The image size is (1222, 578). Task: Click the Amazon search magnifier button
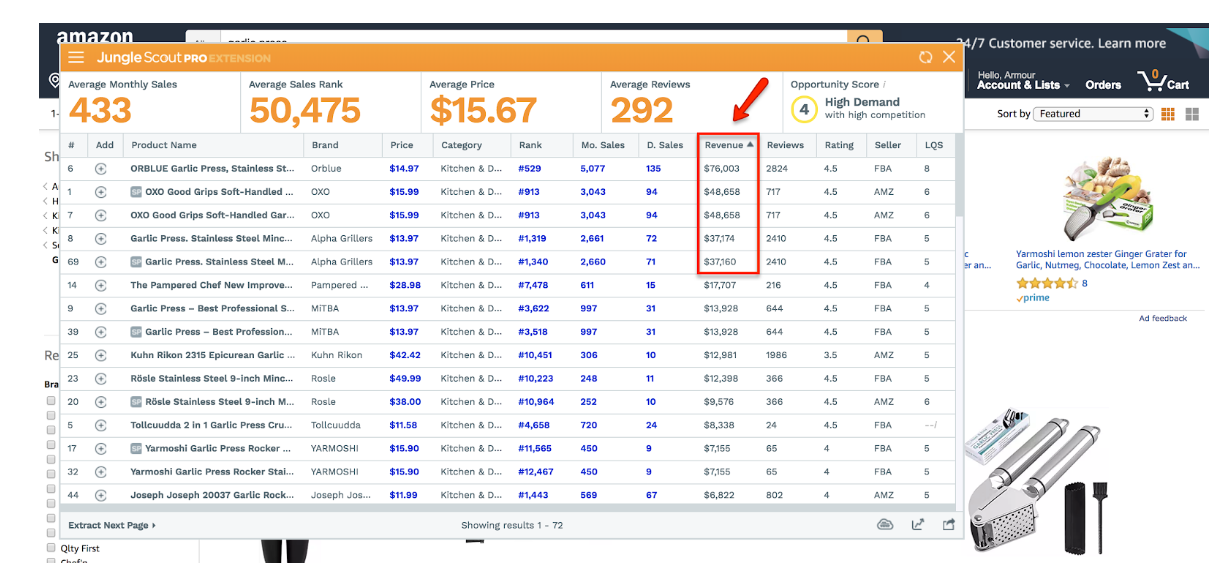point(864,40)
